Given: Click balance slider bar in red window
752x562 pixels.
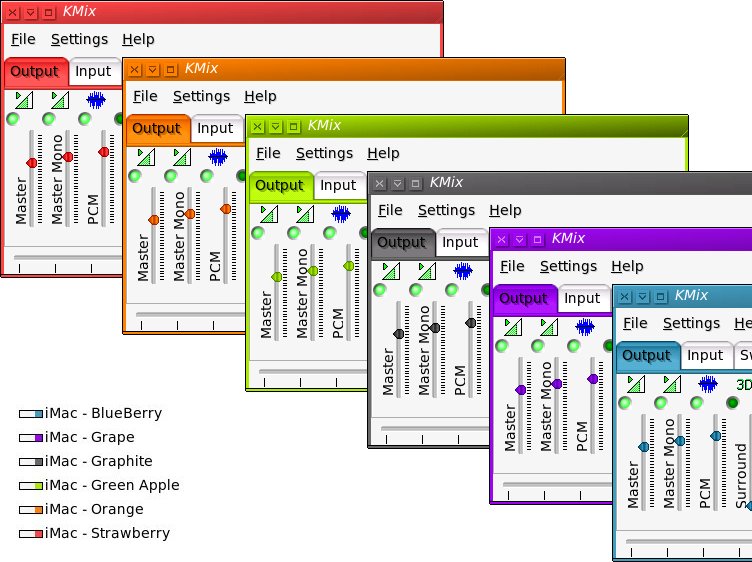Looking at the screenshot, I should [x=67, y=258].
